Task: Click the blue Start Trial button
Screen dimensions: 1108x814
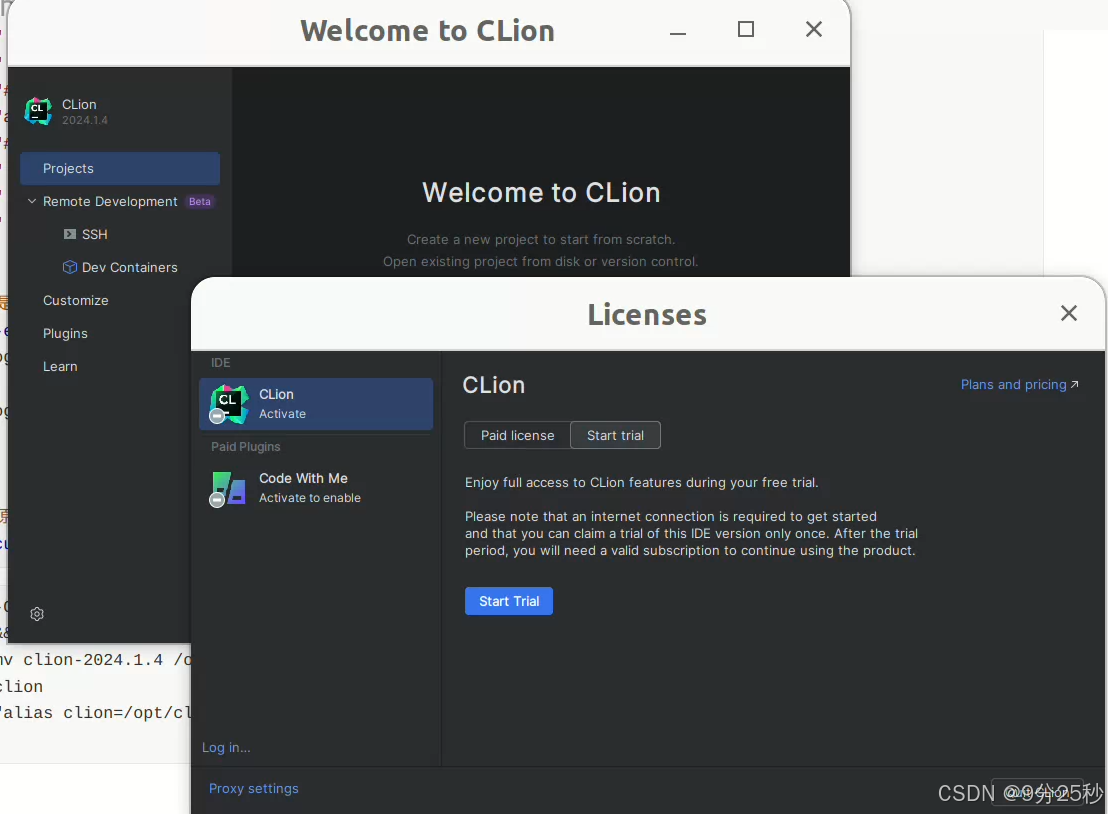Action: point(508,601)
